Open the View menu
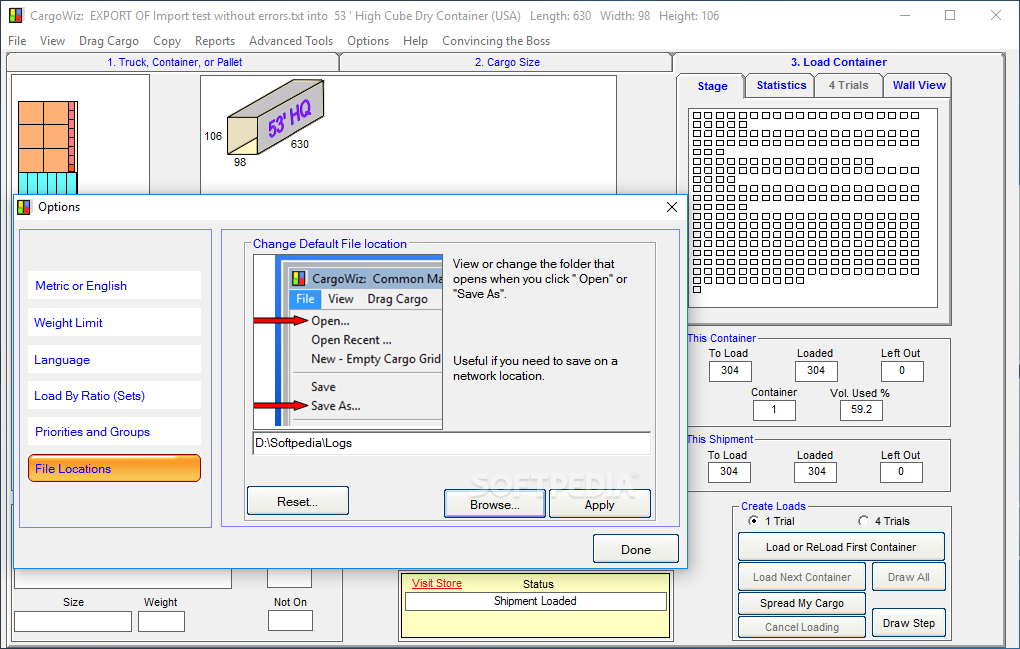The width and height of the screenshot is (1020, 649). (52, 41)
